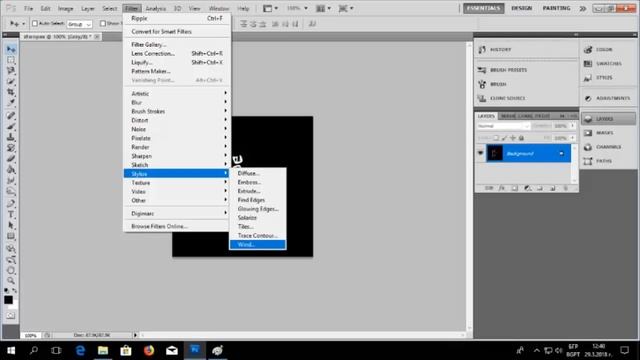Show more workspaces chevron
This screenshot has width=640, height=360.
coord(582,8)
